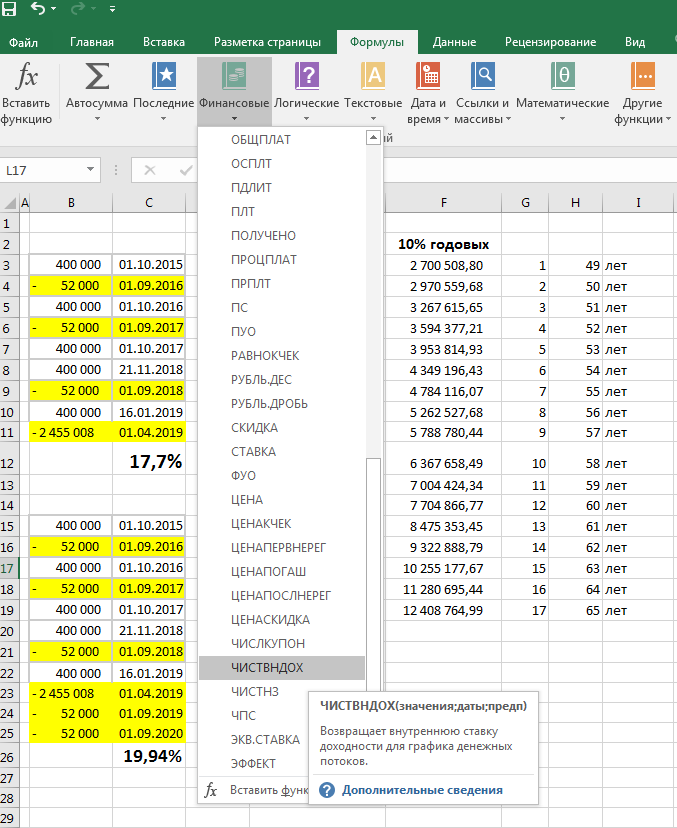Click the cell showing 19,94%

(149, 756)
